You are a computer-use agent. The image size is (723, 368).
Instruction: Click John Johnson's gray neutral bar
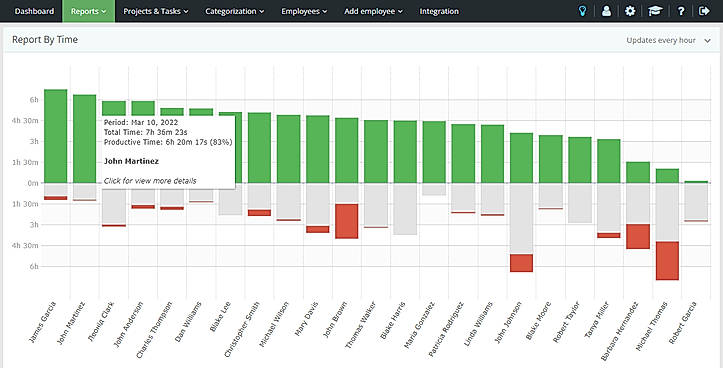click(x=522, y=219)
